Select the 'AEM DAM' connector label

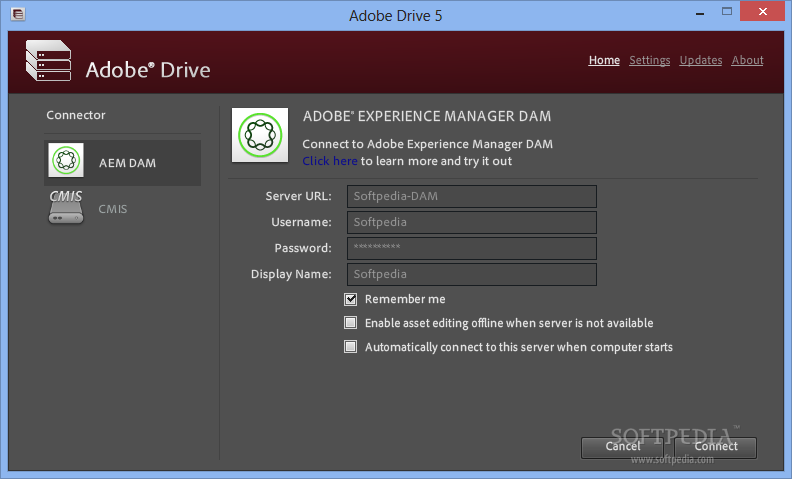point(127,163)
